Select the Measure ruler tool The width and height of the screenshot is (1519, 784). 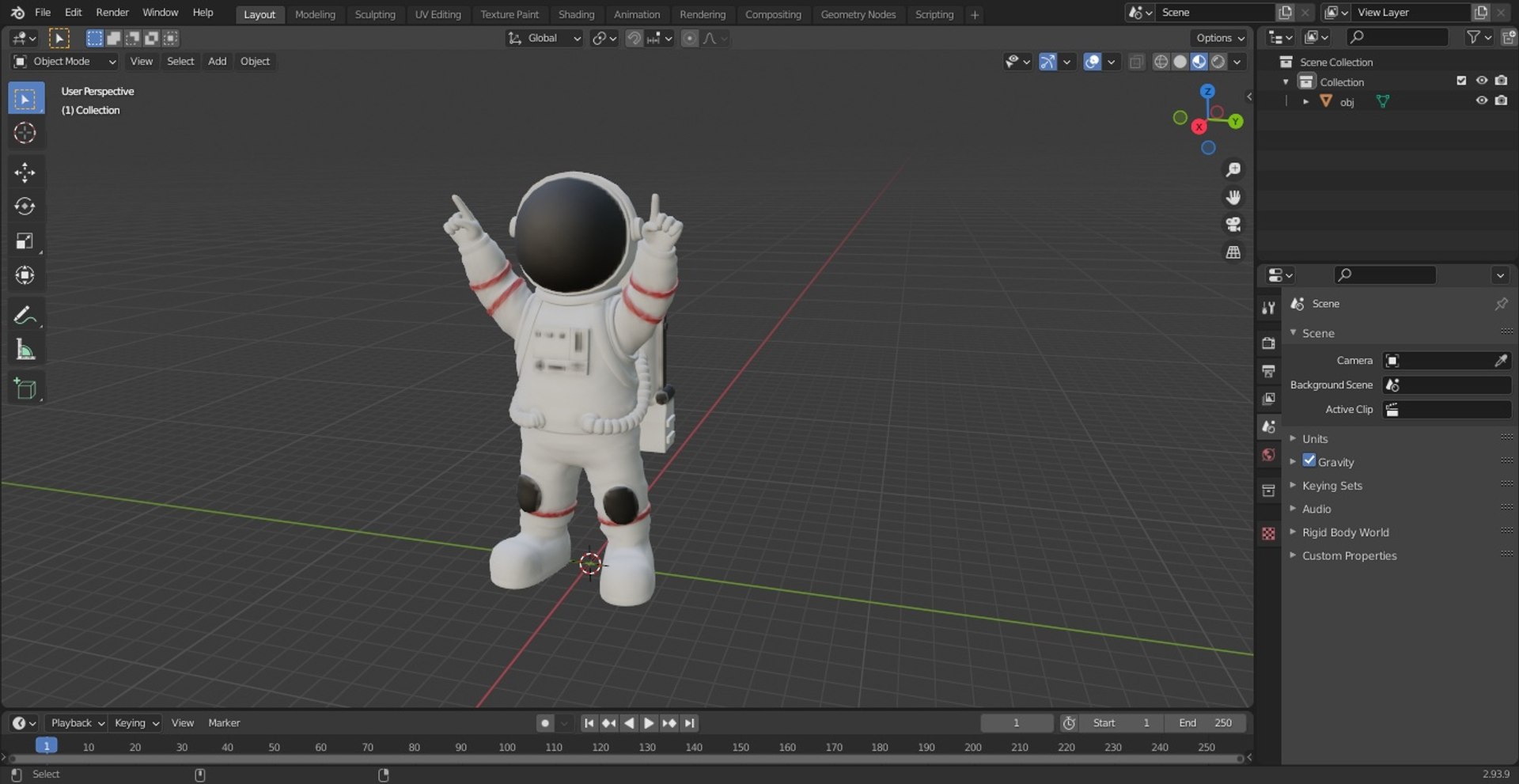(25, 350)
